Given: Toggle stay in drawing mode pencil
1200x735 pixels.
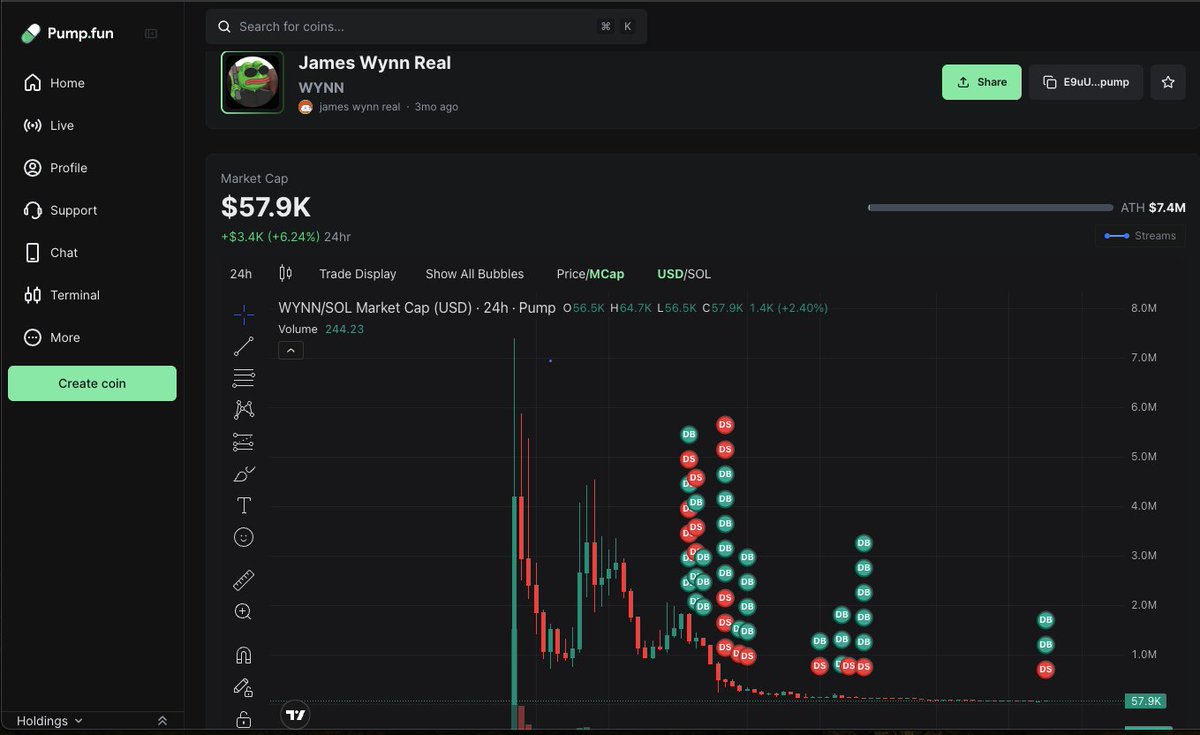Looking at the screenshot, I should [x=243, y=687].
